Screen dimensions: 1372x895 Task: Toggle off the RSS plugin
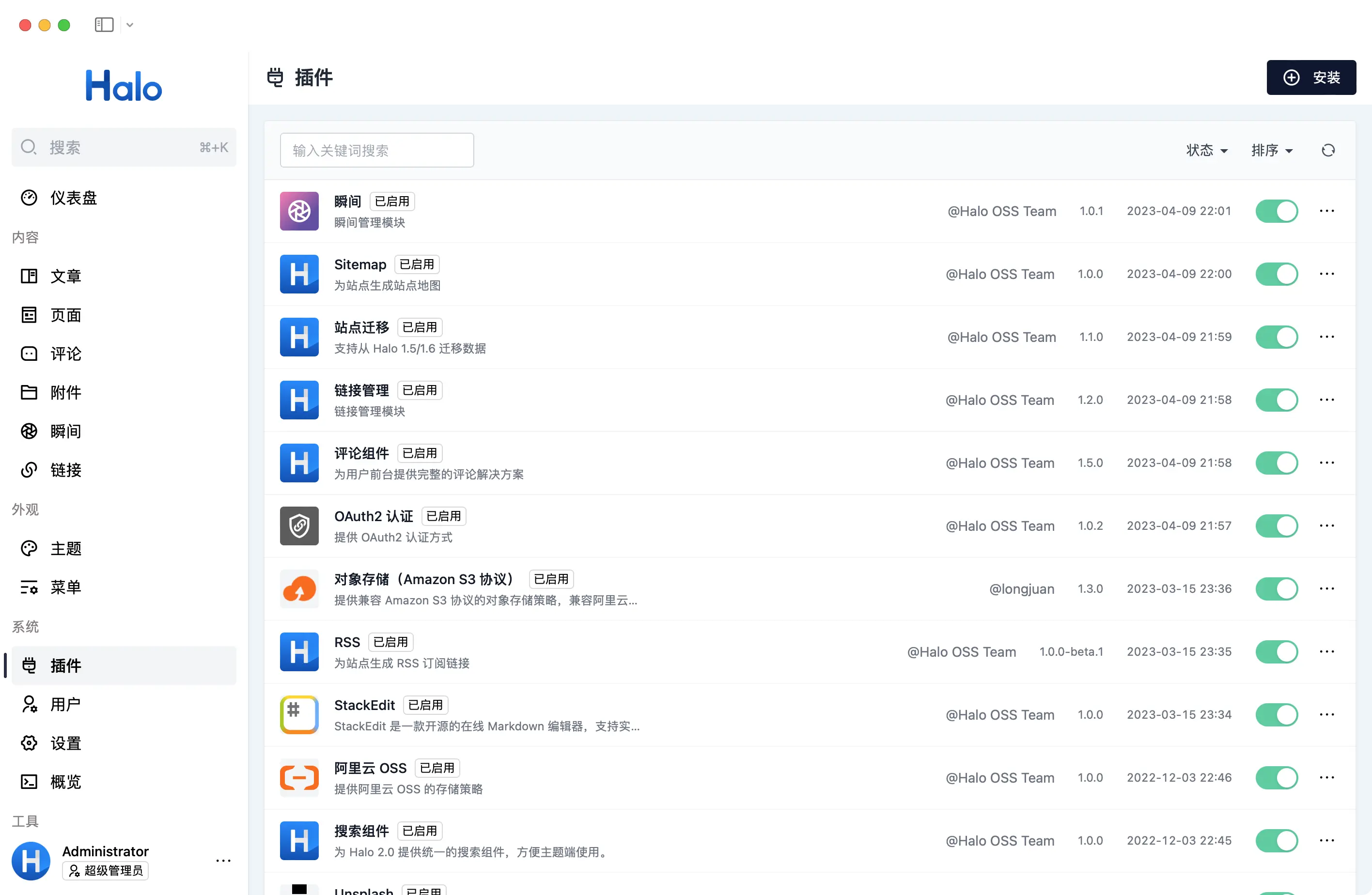click(1276, 652)
